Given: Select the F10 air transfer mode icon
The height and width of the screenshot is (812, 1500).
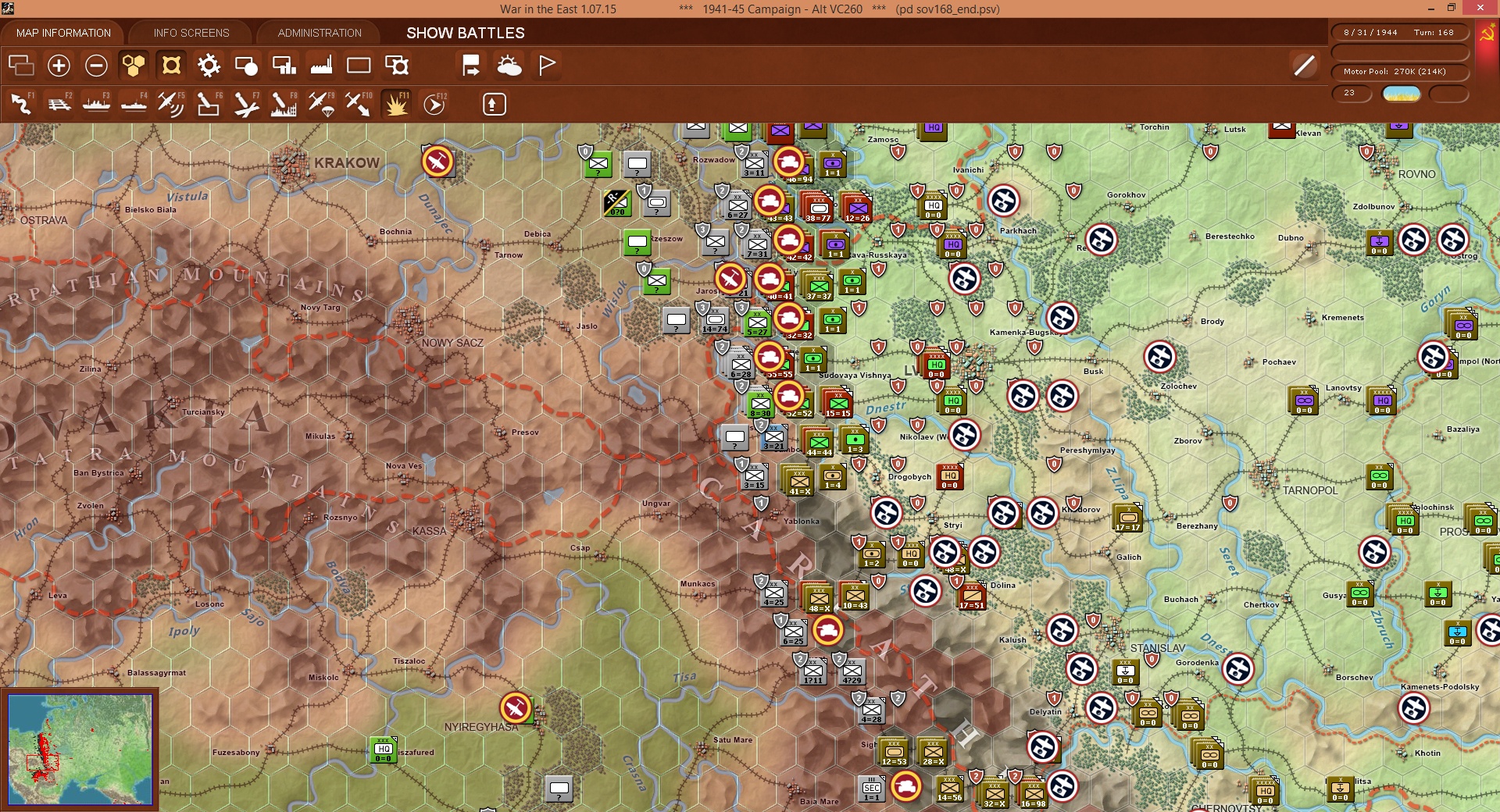Looking at the screenshot, I should coord(359,104).
